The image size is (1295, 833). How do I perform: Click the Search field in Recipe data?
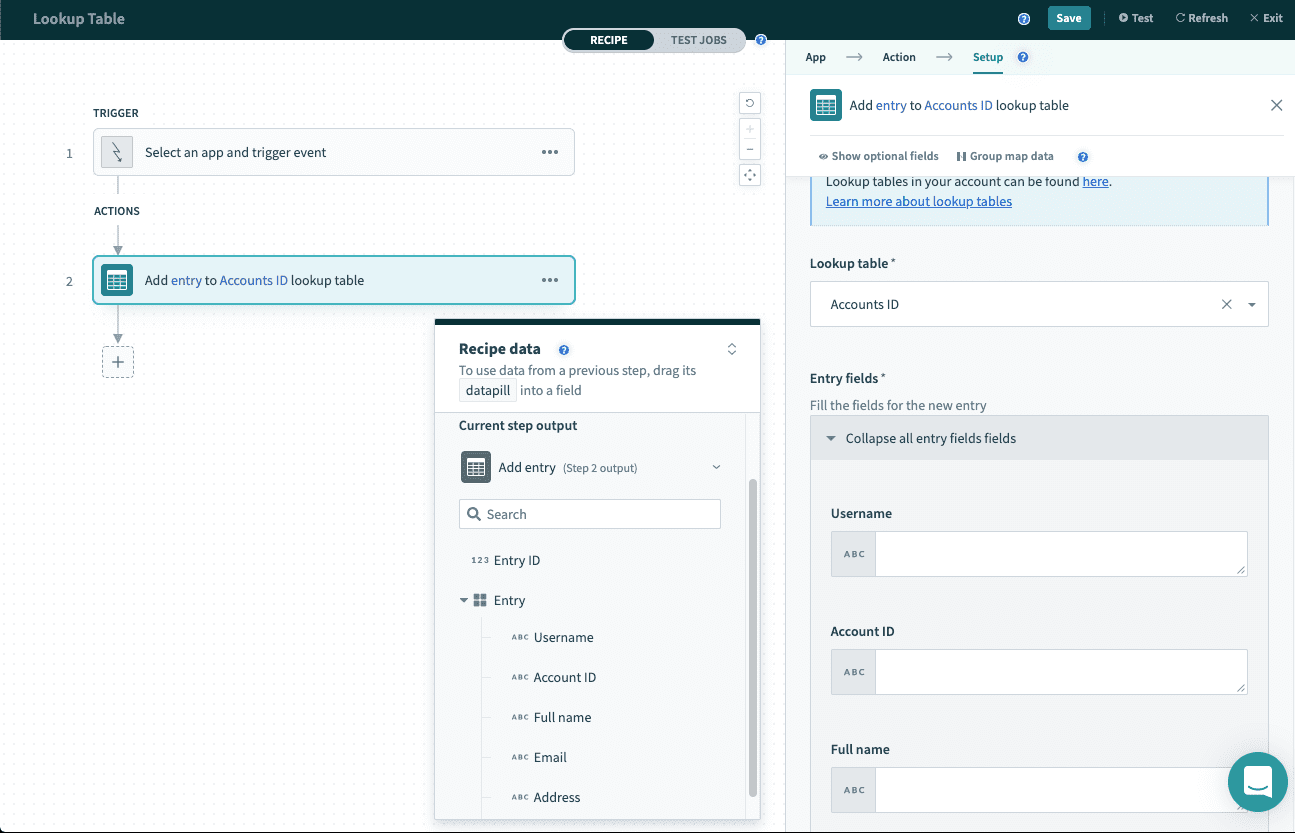pos(589,513)
